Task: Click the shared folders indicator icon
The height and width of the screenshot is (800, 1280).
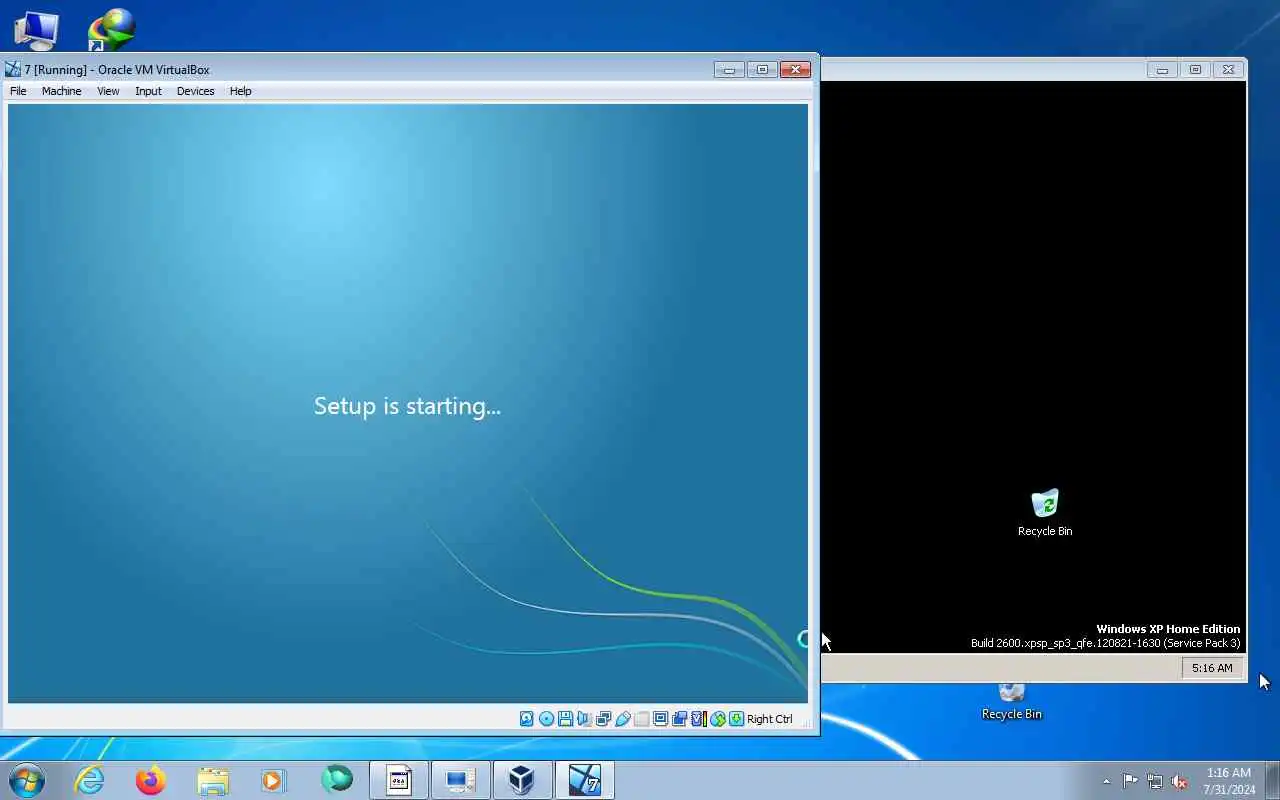Action: coord(642,719)
